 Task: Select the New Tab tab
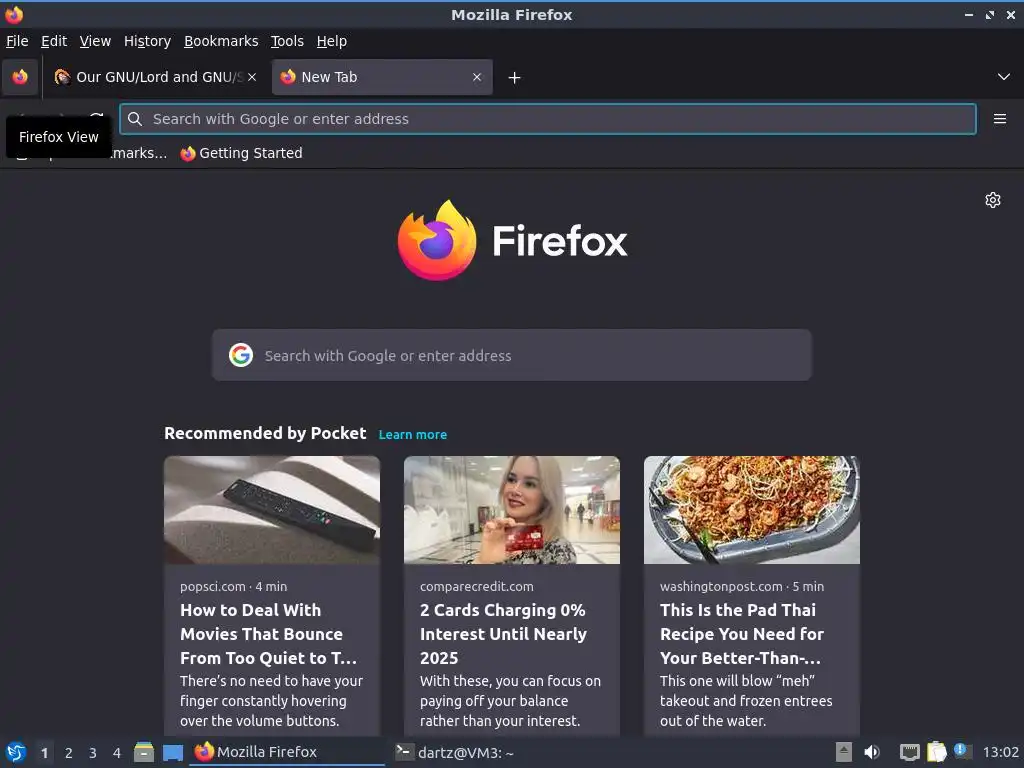pyautogui.click(x=382, y=77)
